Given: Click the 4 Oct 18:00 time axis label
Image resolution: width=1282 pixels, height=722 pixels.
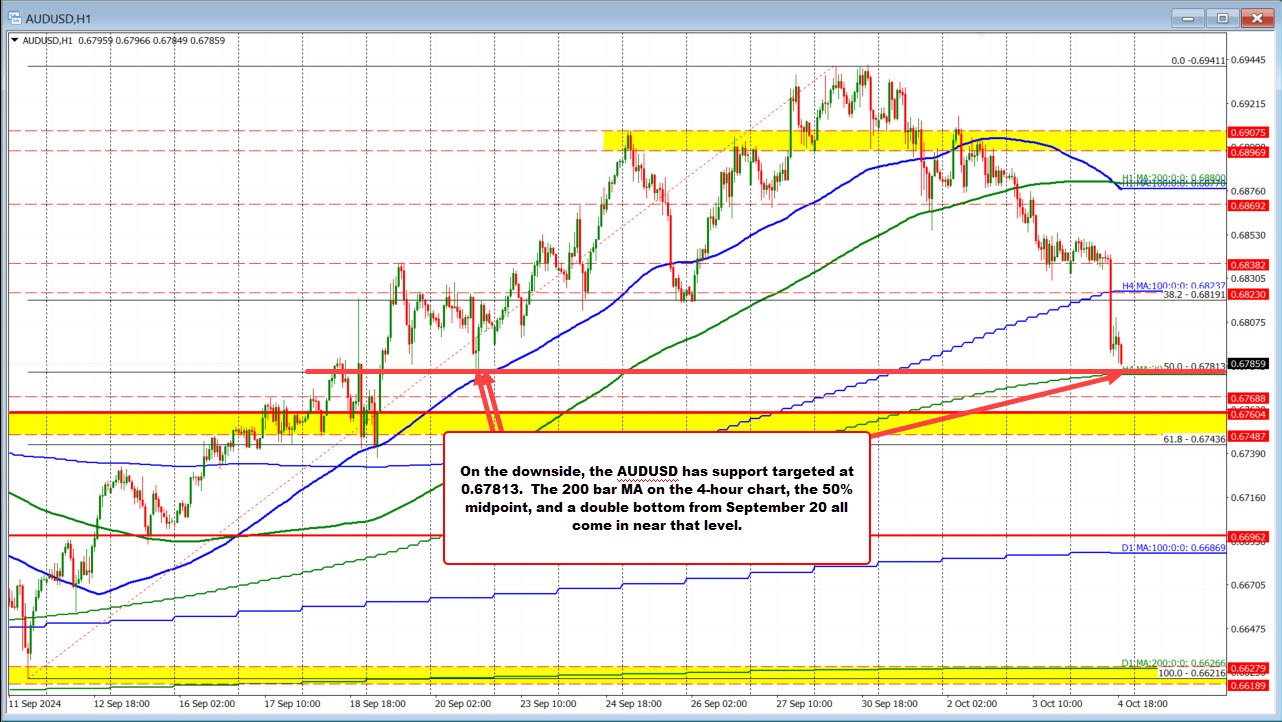Looking at the screenshot, I should tap(1142, 705).
